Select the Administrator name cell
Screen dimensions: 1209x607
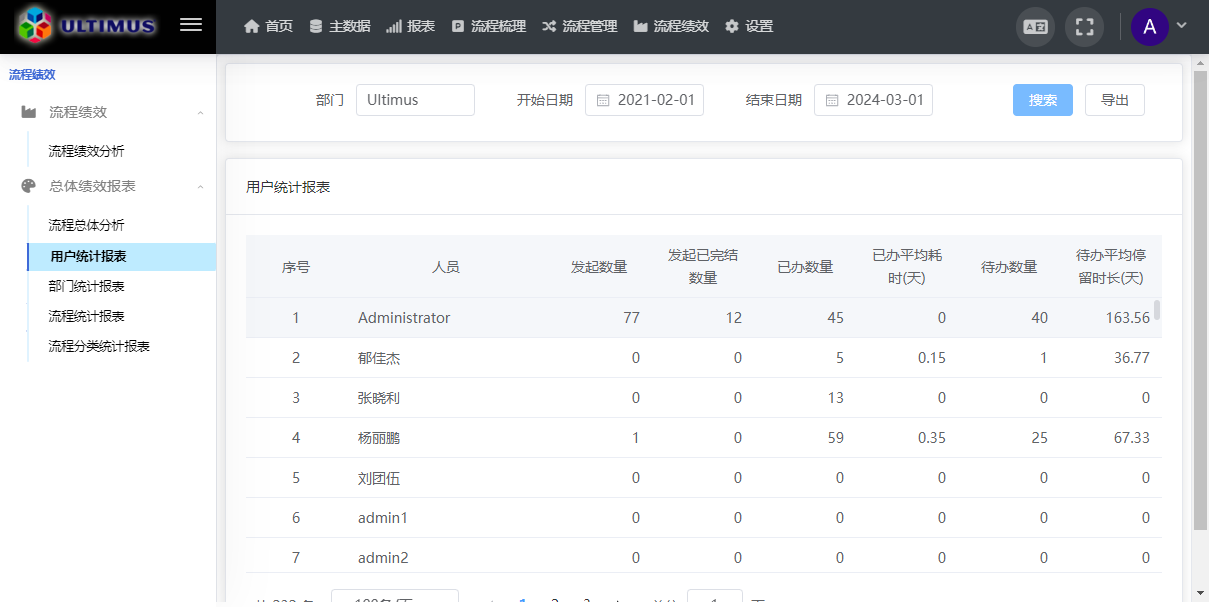click(404, 318)
